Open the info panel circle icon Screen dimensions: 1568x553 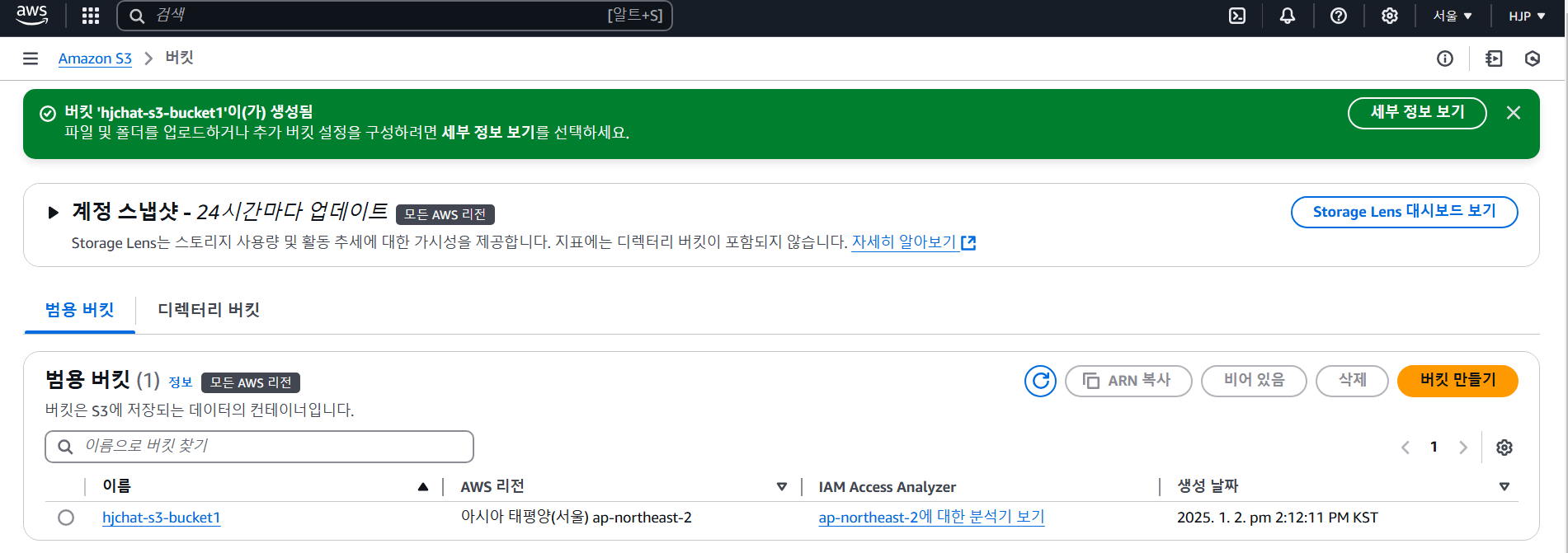click(1445, 59)
